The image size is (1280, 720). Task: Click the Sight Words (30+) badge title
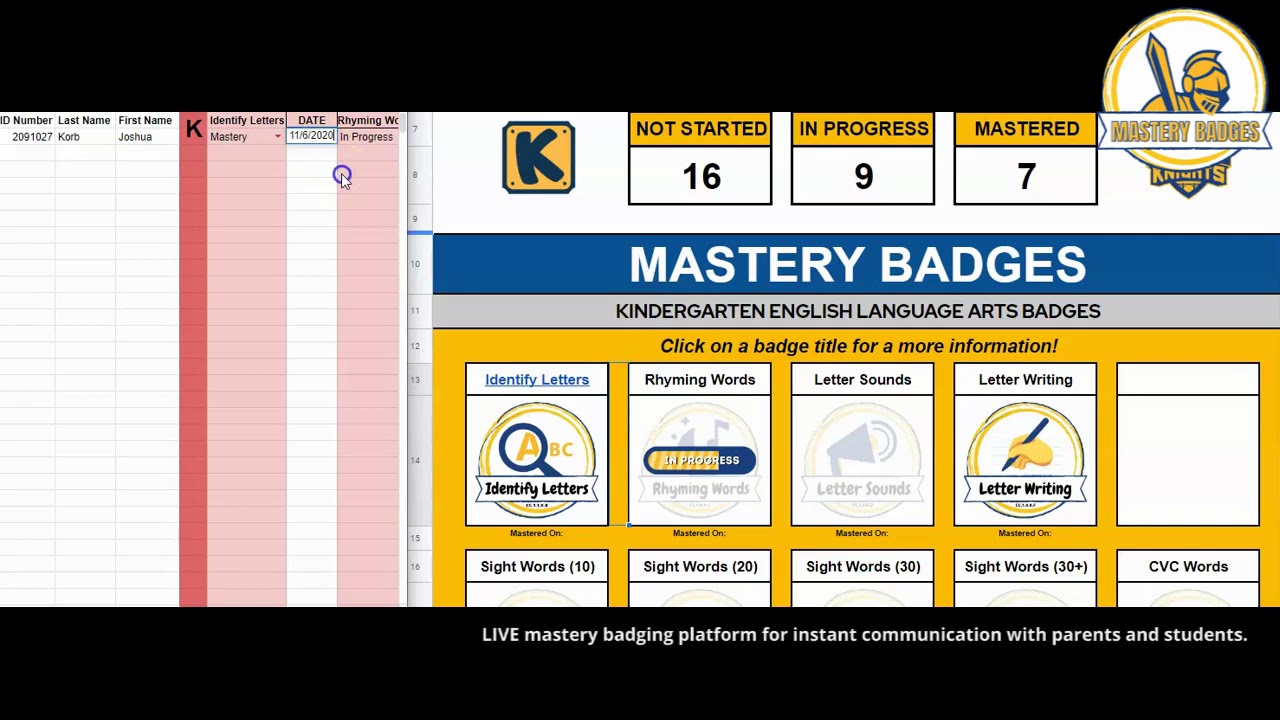pos(1025,567)
